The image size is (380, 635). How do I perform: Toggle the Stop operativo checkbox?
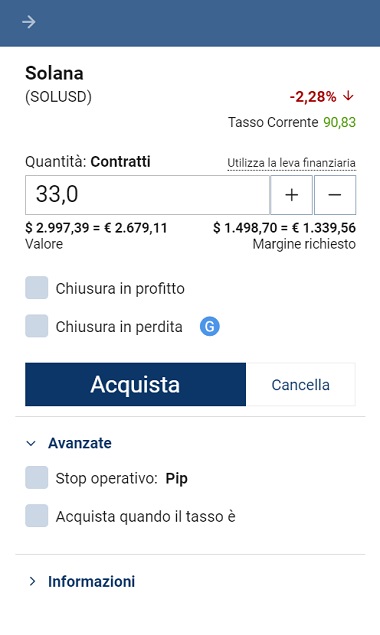click(x=36, y=477)
